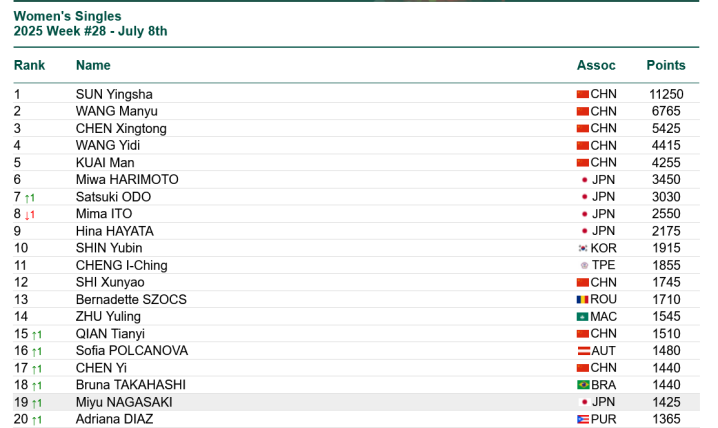This screenshot has height=428, width=718.
Task: Click the Austria flag next to Sofia POLCANOVA
Action: point(584,351)
